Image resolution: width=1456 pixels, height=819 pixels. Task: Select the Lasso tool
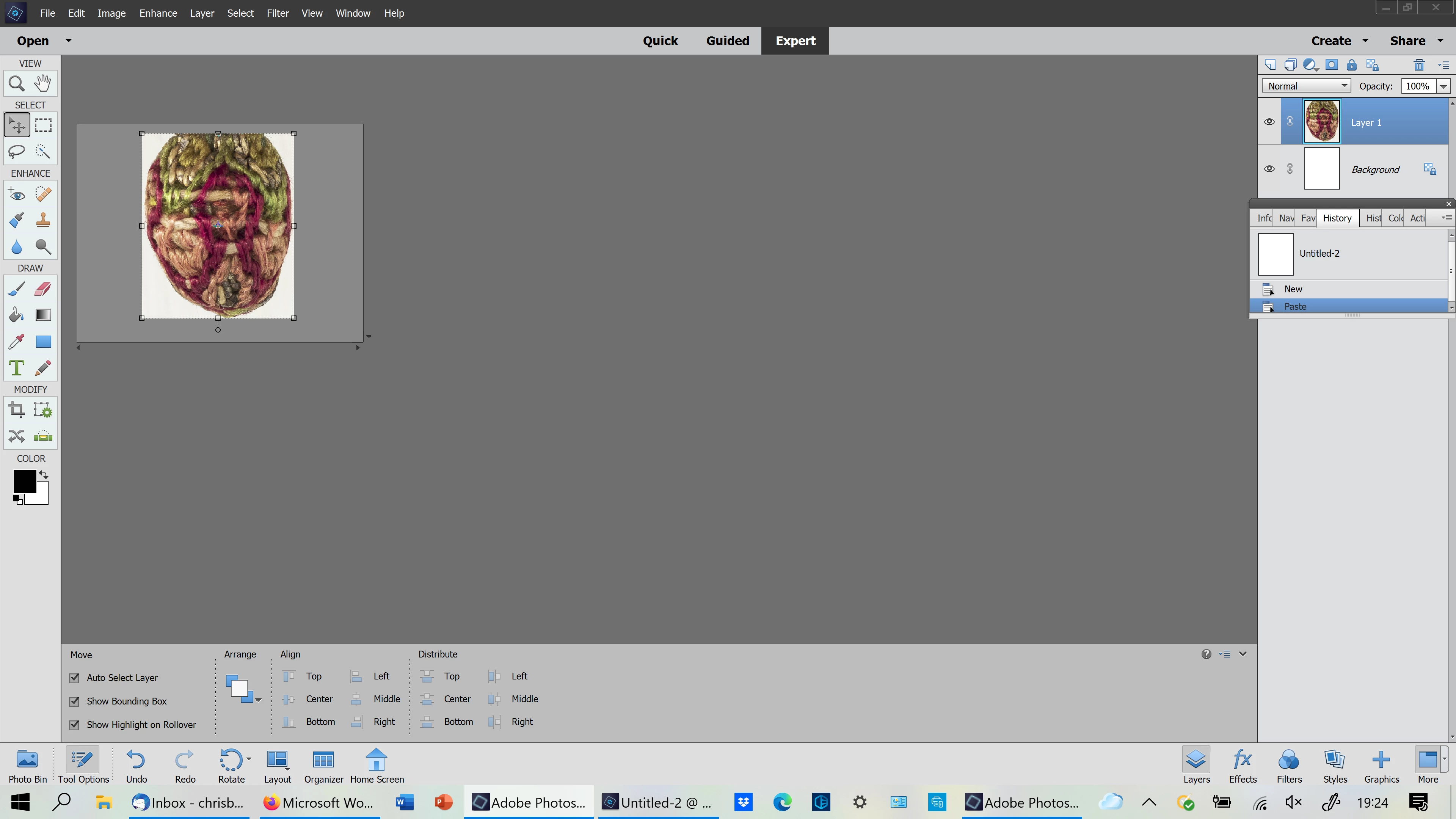coord(16,152)
